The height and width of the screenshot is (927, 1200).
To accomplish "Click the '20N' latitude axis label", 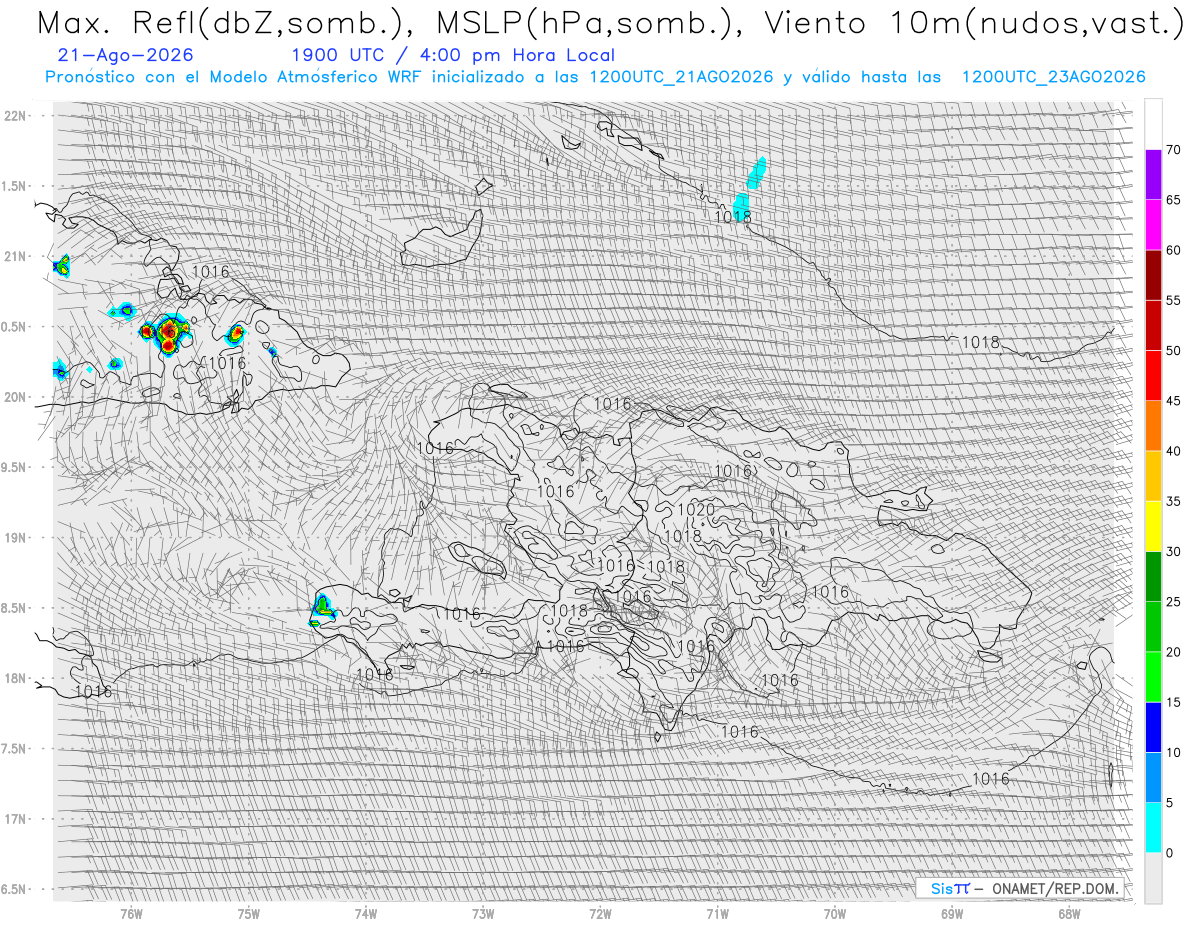I will (14, 397).
